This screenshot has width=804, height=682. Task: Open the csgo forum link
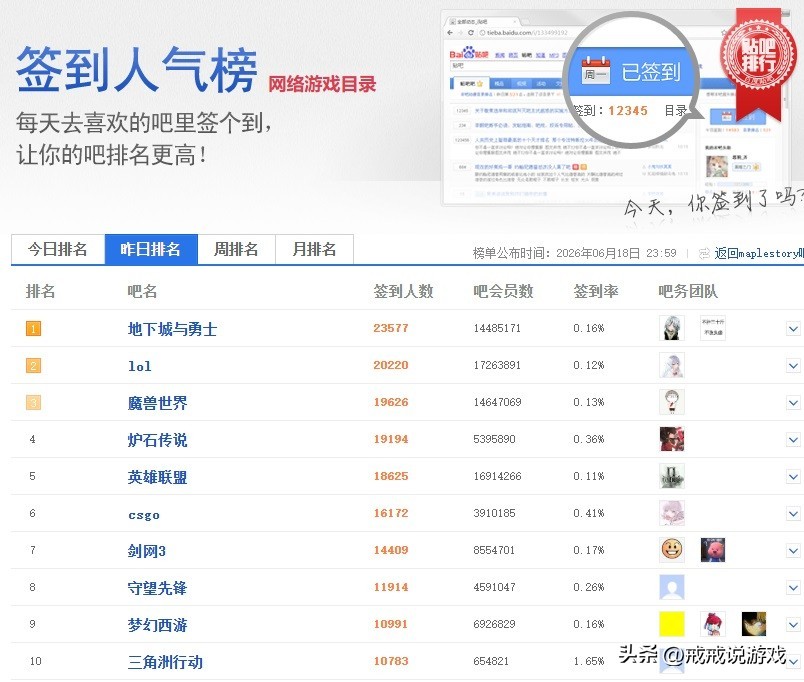click(144, 514)
